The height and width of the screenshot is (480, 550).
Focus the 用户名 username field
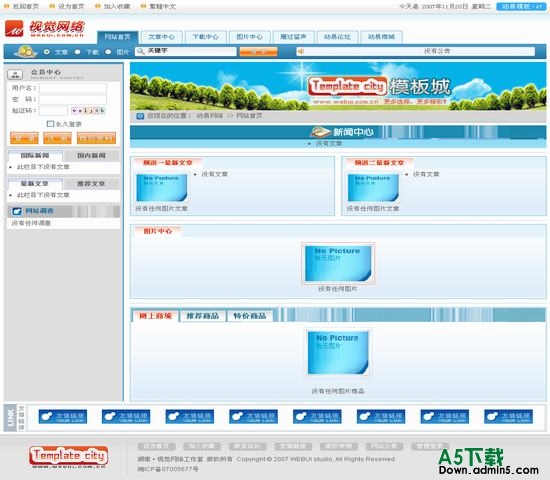click(73, 88)
